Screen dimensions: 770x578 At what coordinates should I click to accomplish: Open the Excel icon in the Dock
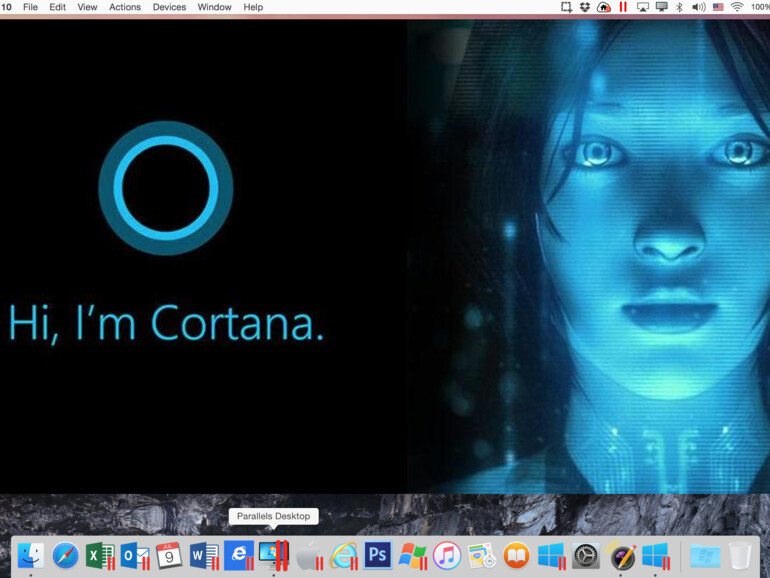100,556
